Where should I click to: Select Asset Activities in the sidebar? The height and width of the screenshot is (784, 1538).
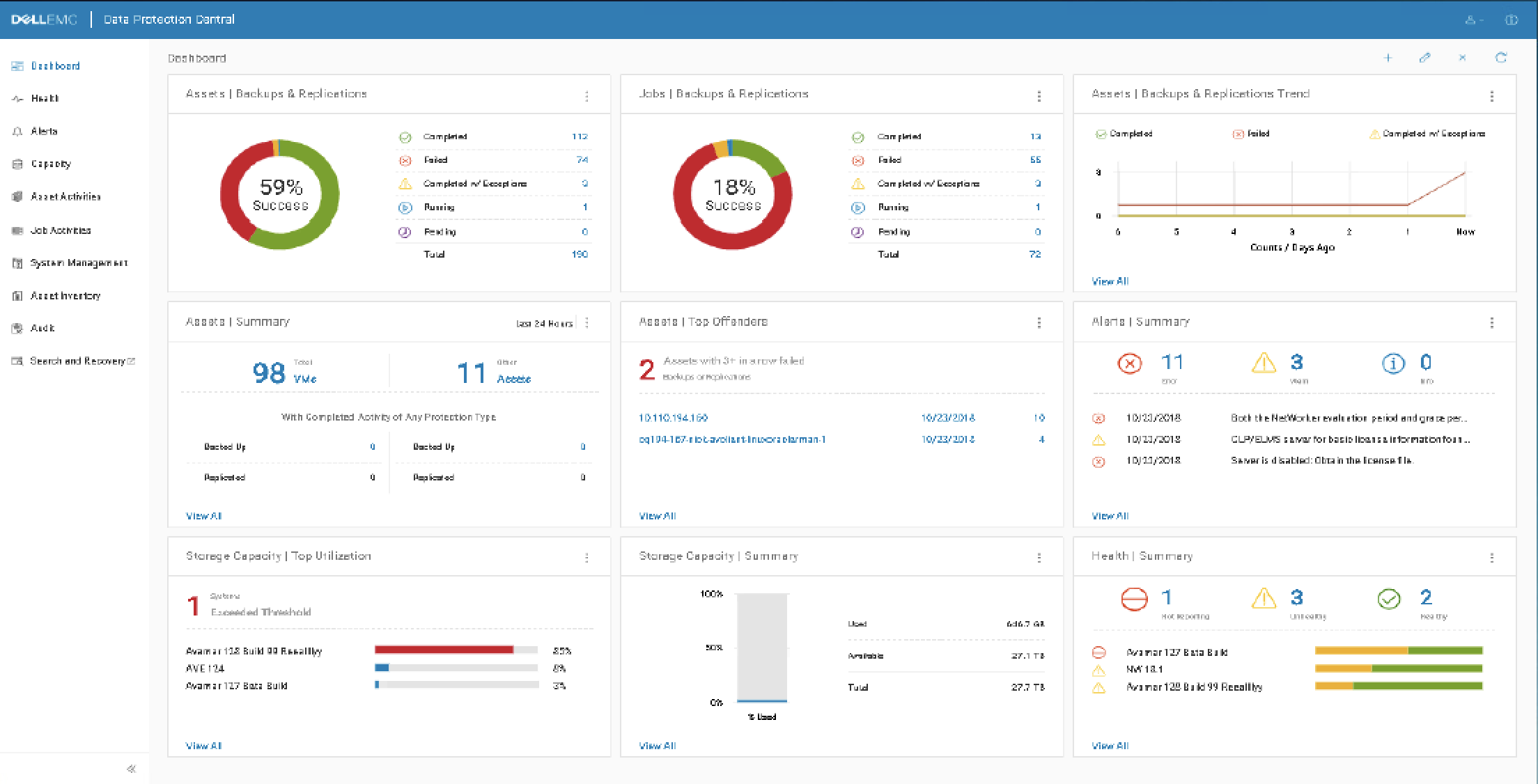point(56,196)
